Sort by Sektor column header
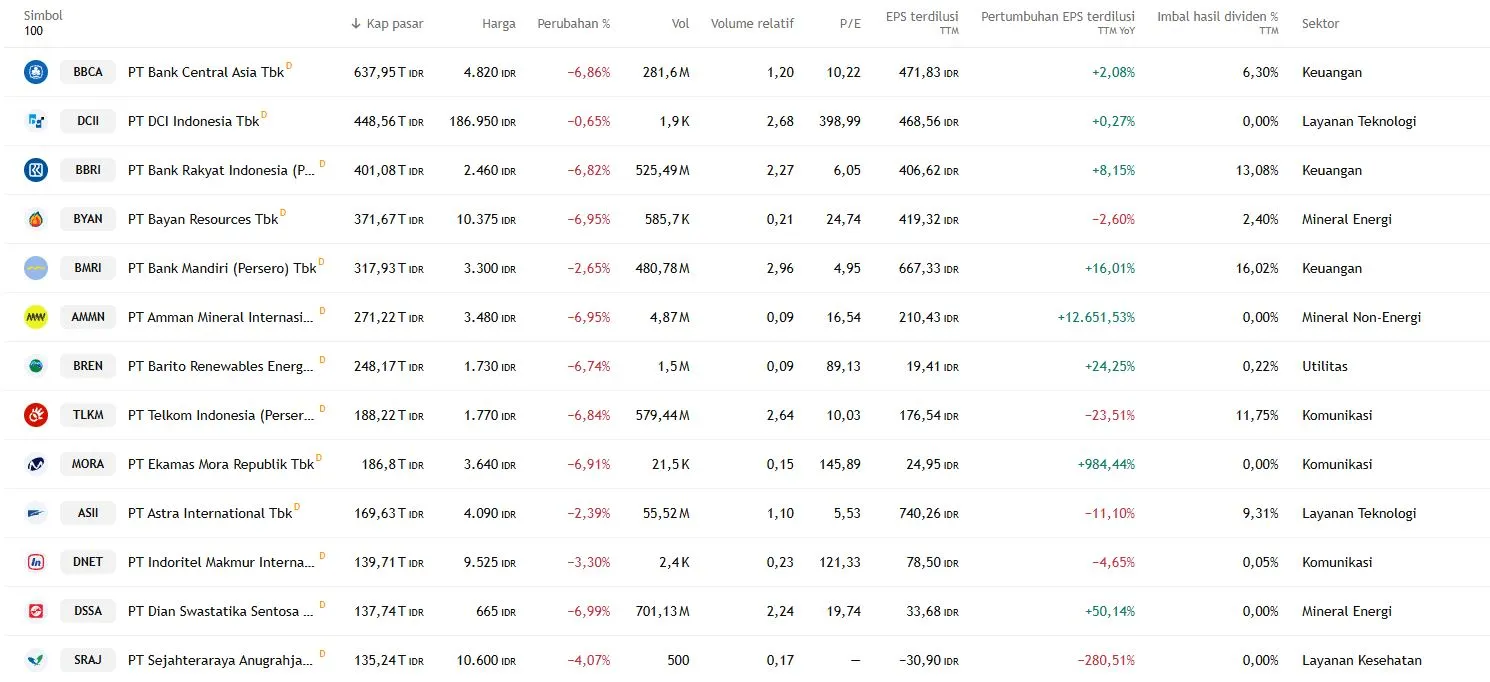Image resolution: width=1490 pixels, height=682 pixels. click(1320, 23)
